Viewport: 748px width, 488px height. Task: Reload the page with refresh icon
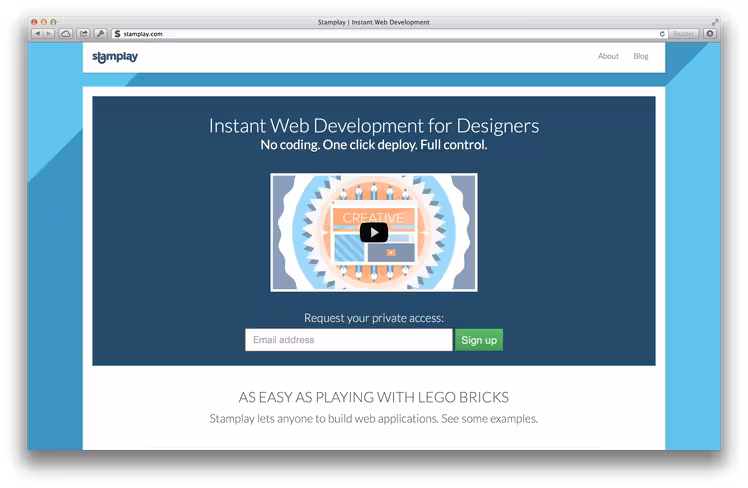pos(662,34)
